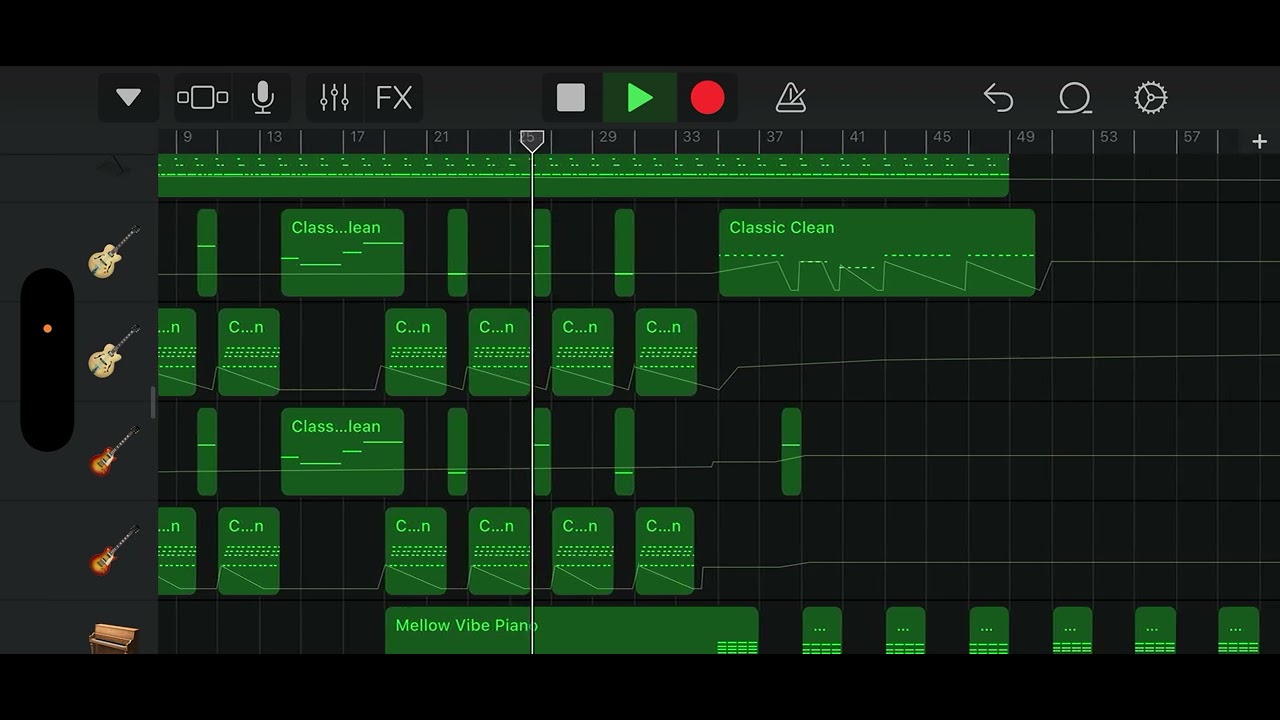1280x720 pixels.
Task: Tap the track header scroll handle
Action: click(153, 403)
